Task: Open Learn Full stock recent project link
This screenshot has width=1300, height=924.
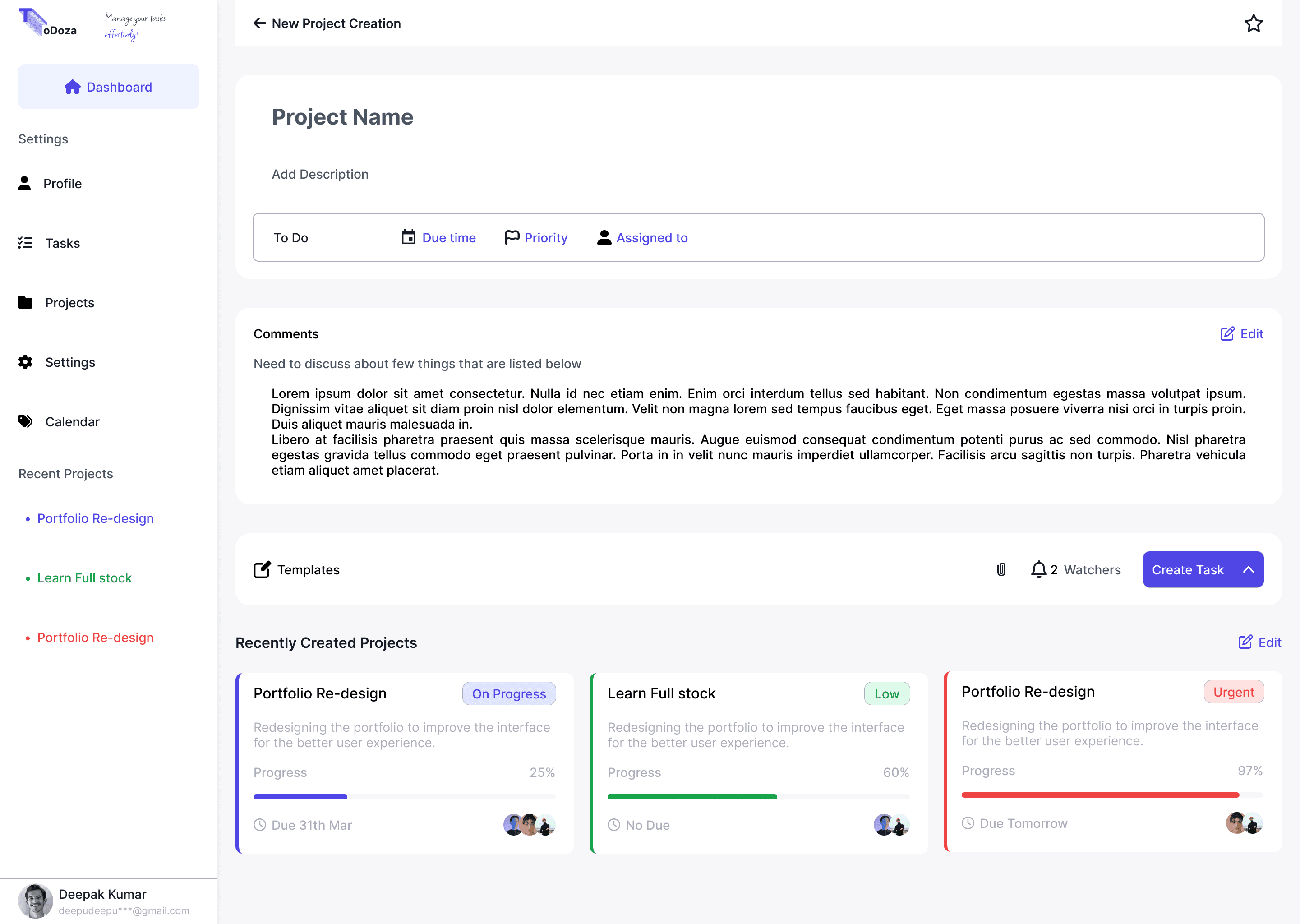Action: coord(85,578)
